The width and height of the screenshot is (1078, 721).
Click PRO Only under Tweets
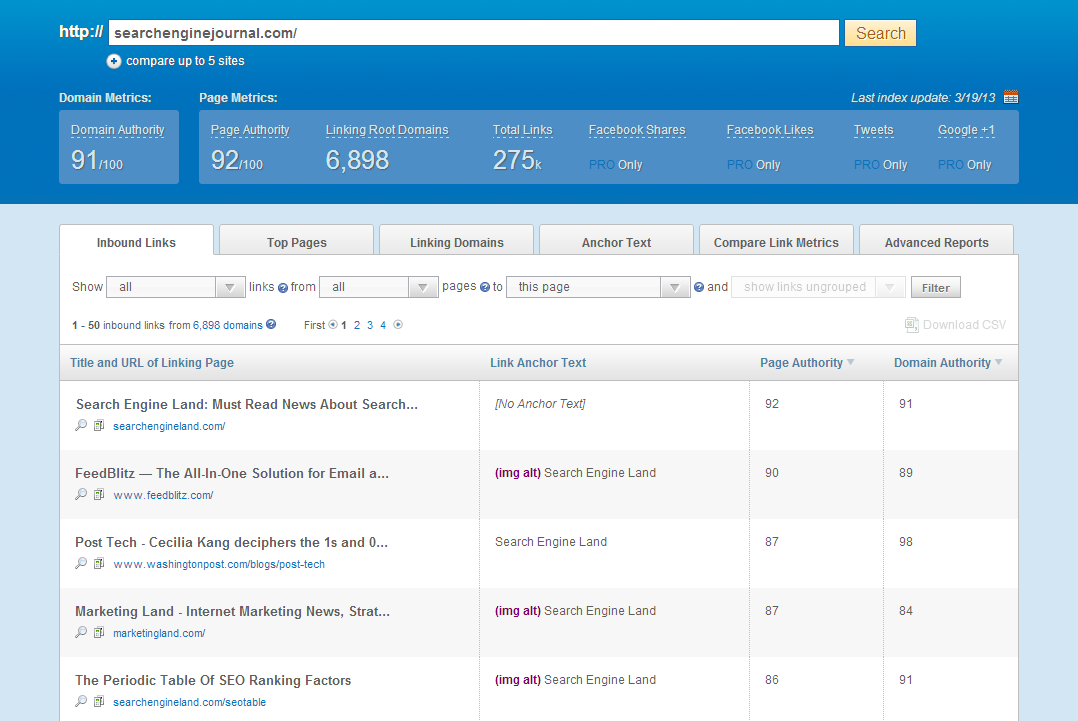[881, 165]
